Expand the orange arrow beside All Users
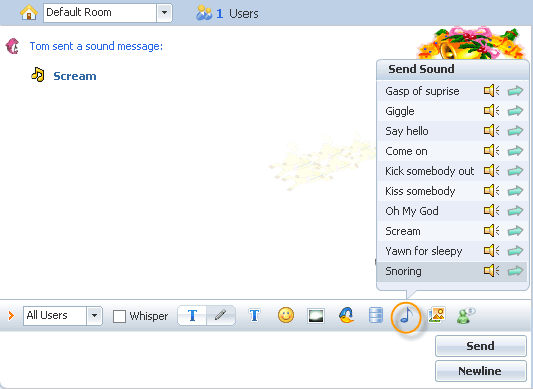This screenshot has width=533, height=389. [x=11, y=316]
